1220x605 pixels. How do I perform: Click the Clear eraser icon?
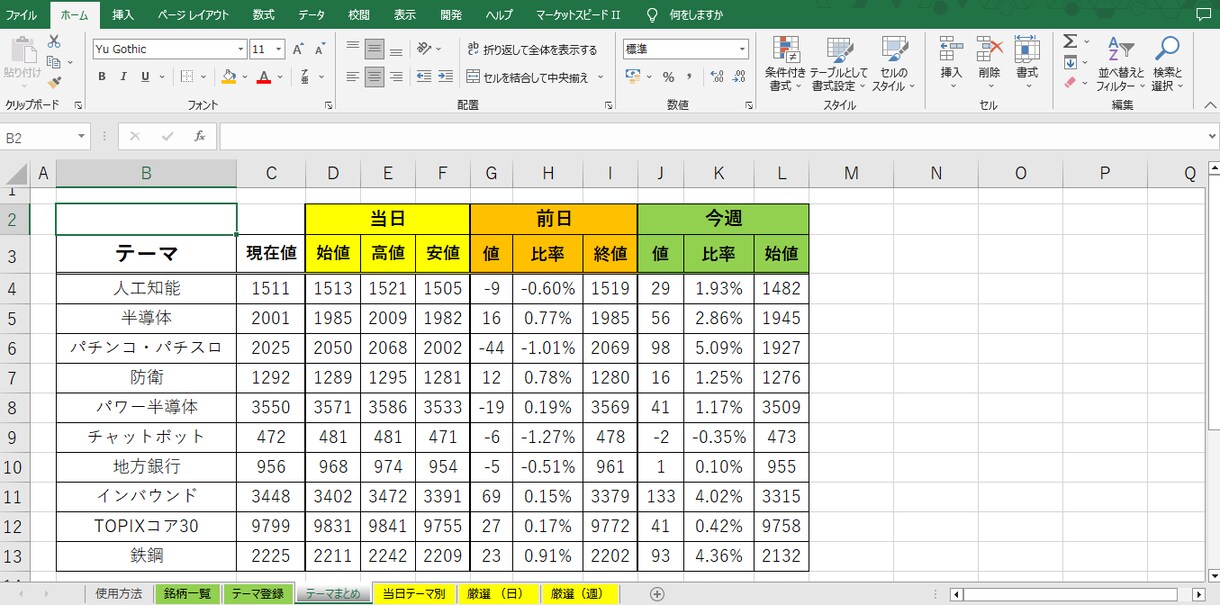[1070, 83]
